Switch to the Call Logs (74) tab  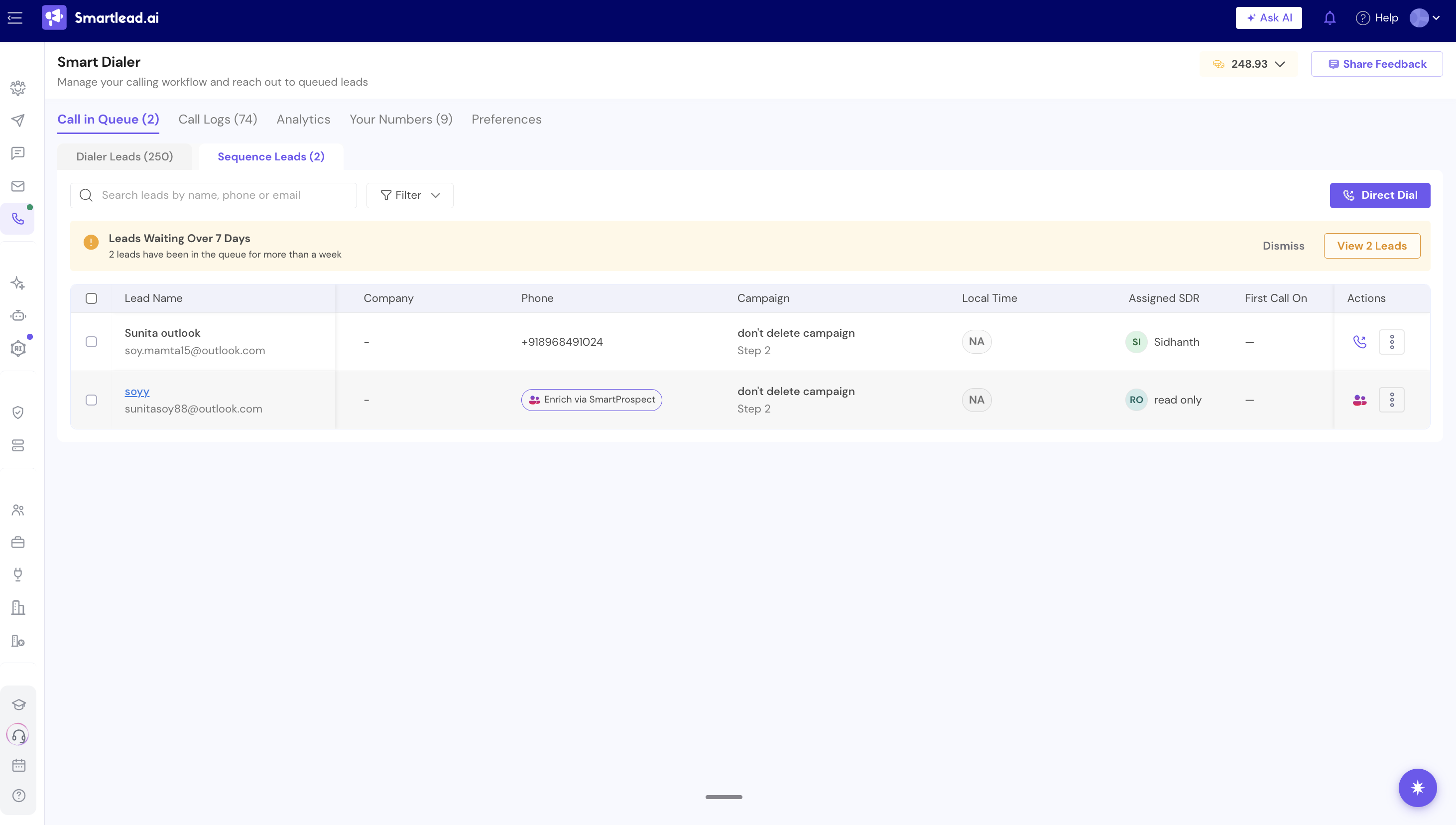point(218,120)
